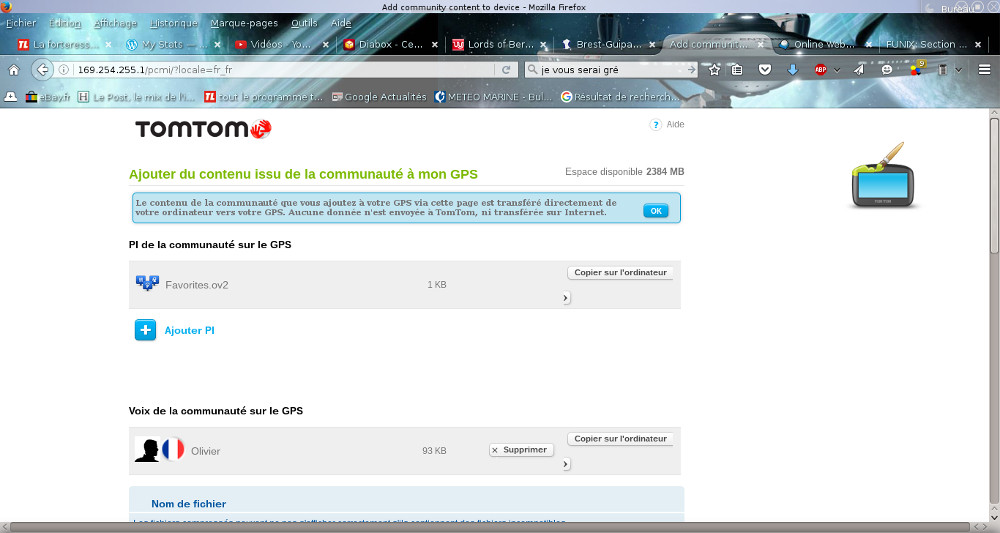The height and width of the screenshot is (533, 1000).
Task: Open the eBay.fr bookmark
Action: (x=48, y=97)
